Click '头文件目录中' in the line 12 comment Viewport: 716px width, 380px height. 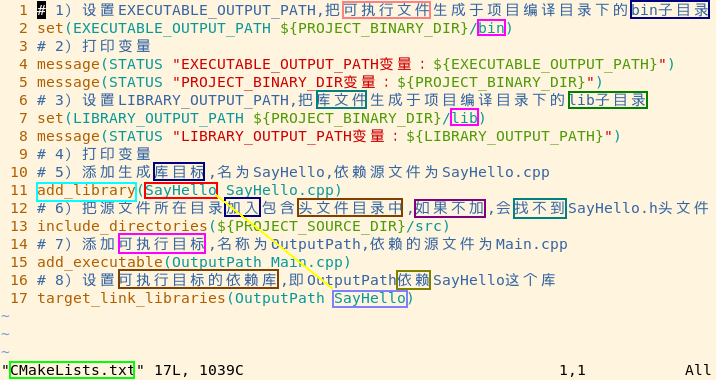point(350,208)
